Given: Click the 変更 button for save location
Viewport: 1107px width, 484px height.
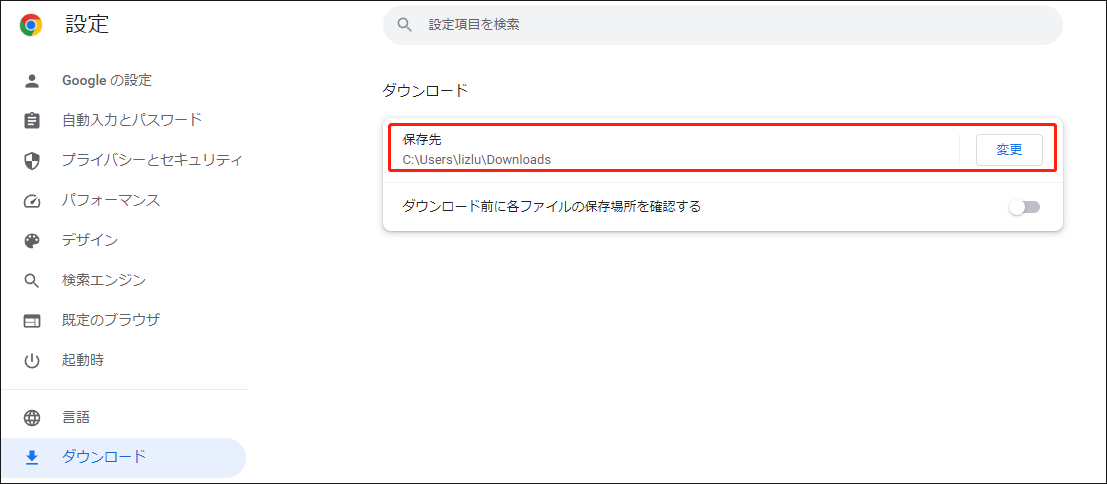Looking at the screenshot, I should (x=1009, y=150).
